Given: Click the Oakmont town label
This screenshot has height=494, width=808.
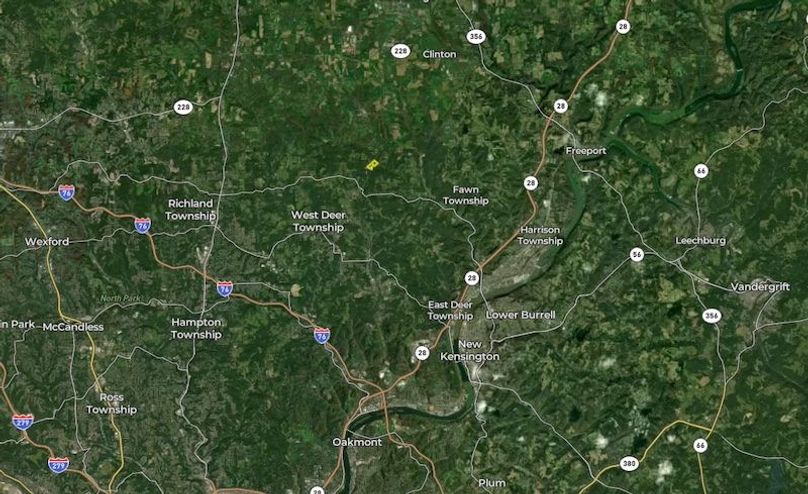Looking at the screenshot, I should 357,442.
